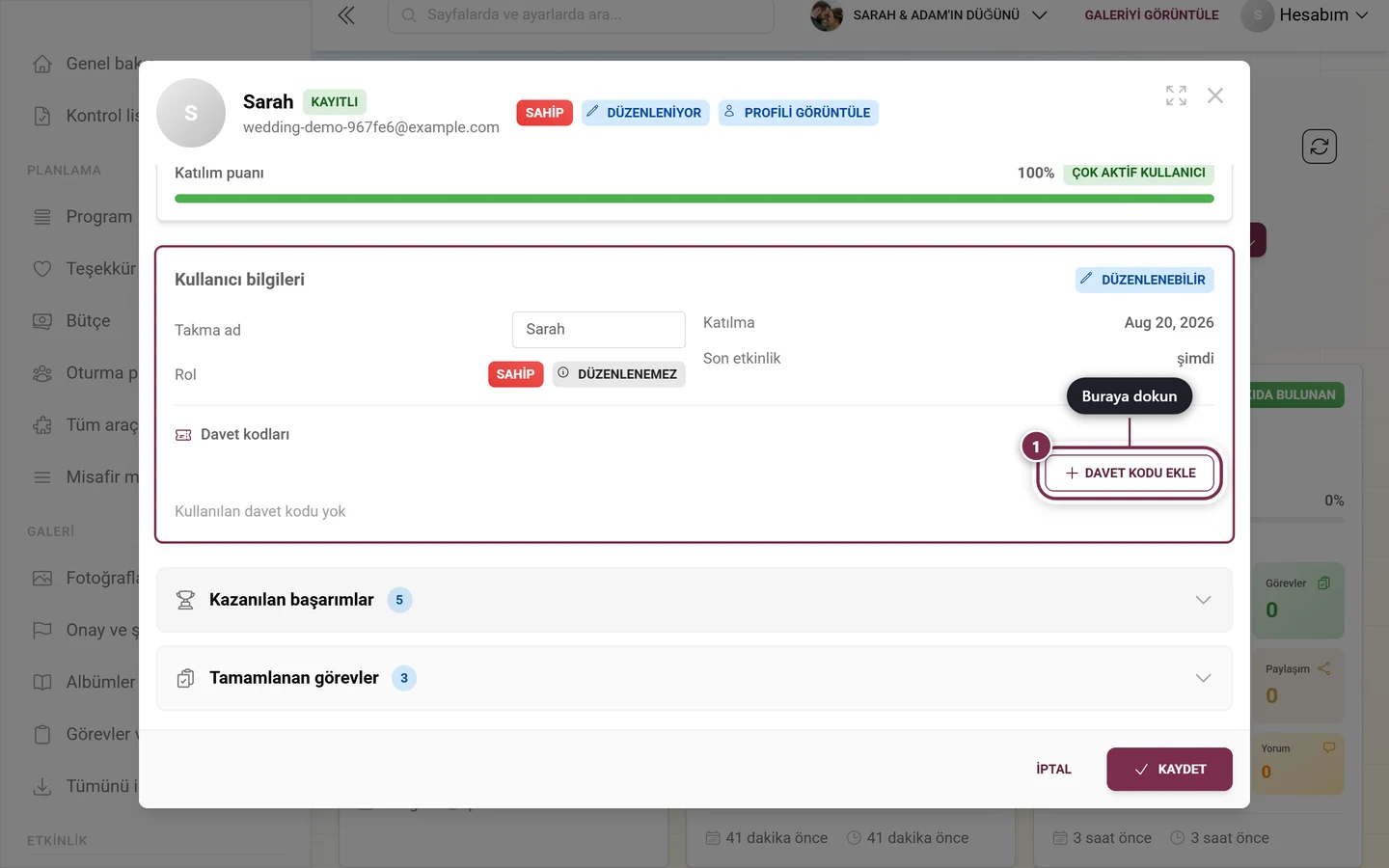1389x868 pixels.
Task: Click KAYDET save button
Action: pyautogui.click(x=1169, y=770)
